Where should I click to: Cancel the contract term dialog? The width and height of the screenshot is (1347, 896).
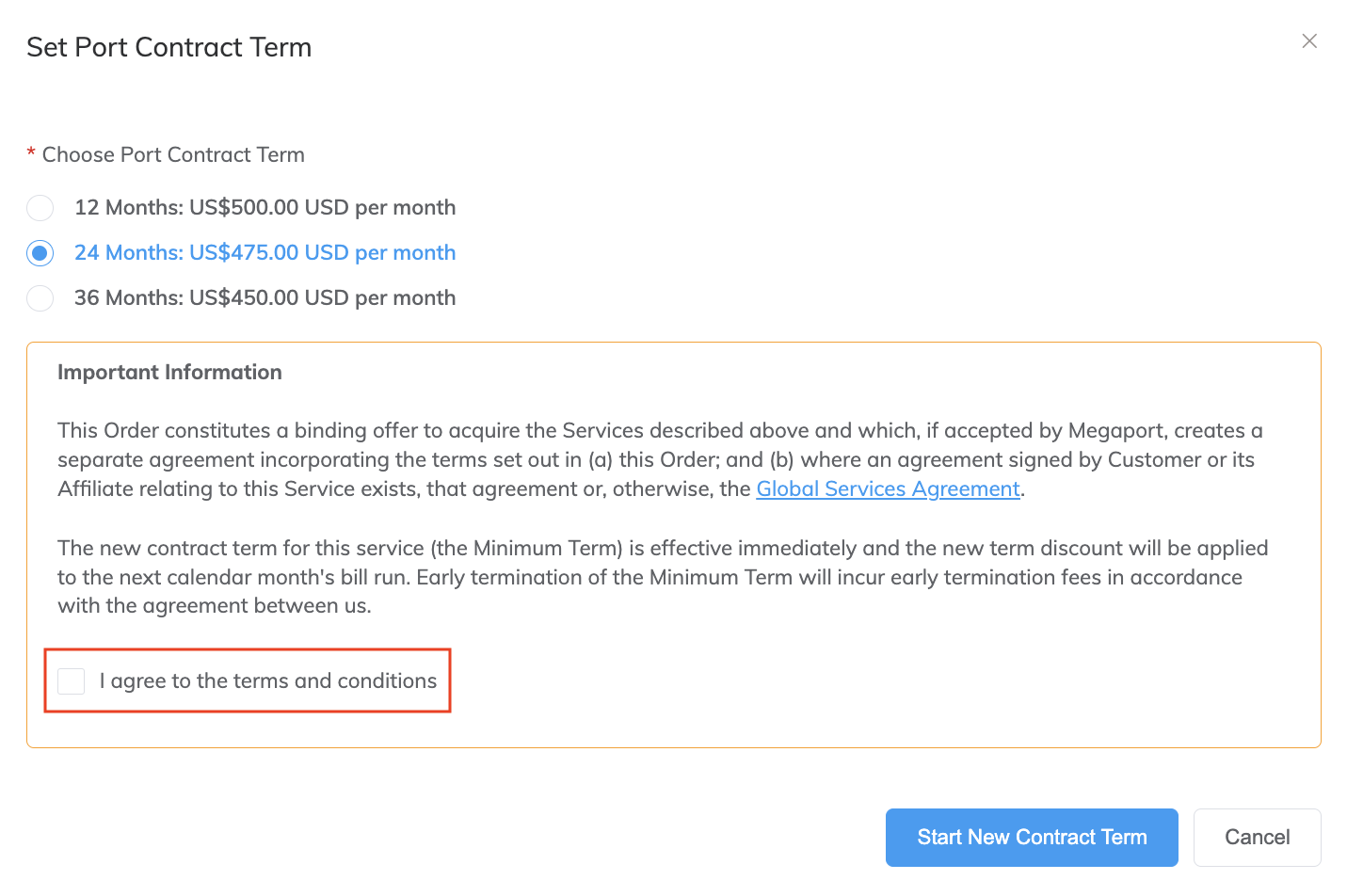pyautogui.click(x=1257, y=838)
